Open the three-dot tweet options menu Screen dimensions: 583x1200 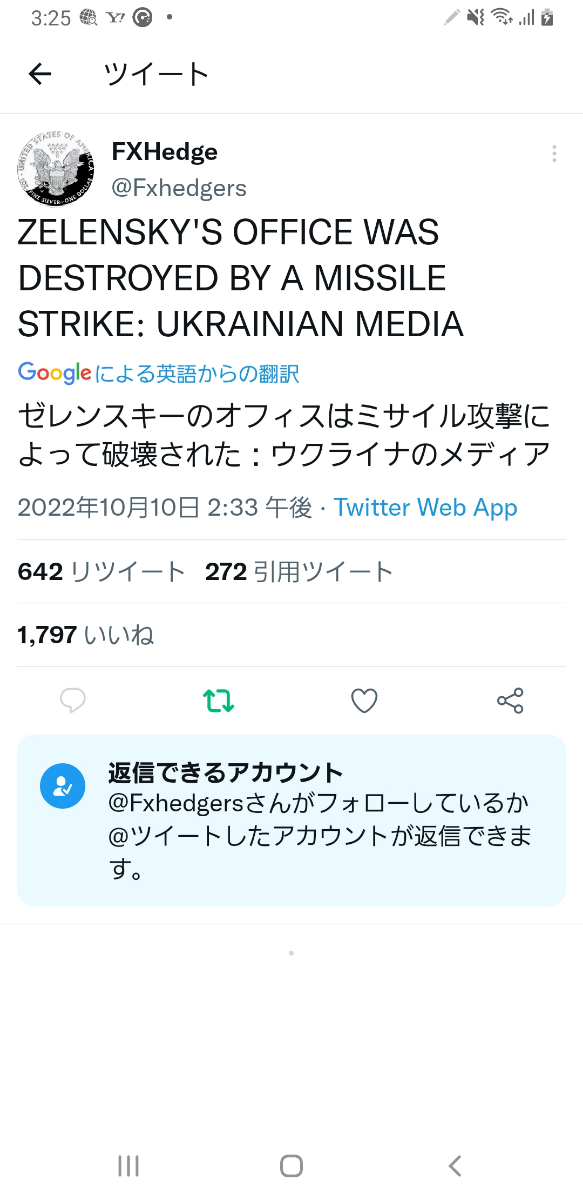pyautogui.click(x=554, y=153)
